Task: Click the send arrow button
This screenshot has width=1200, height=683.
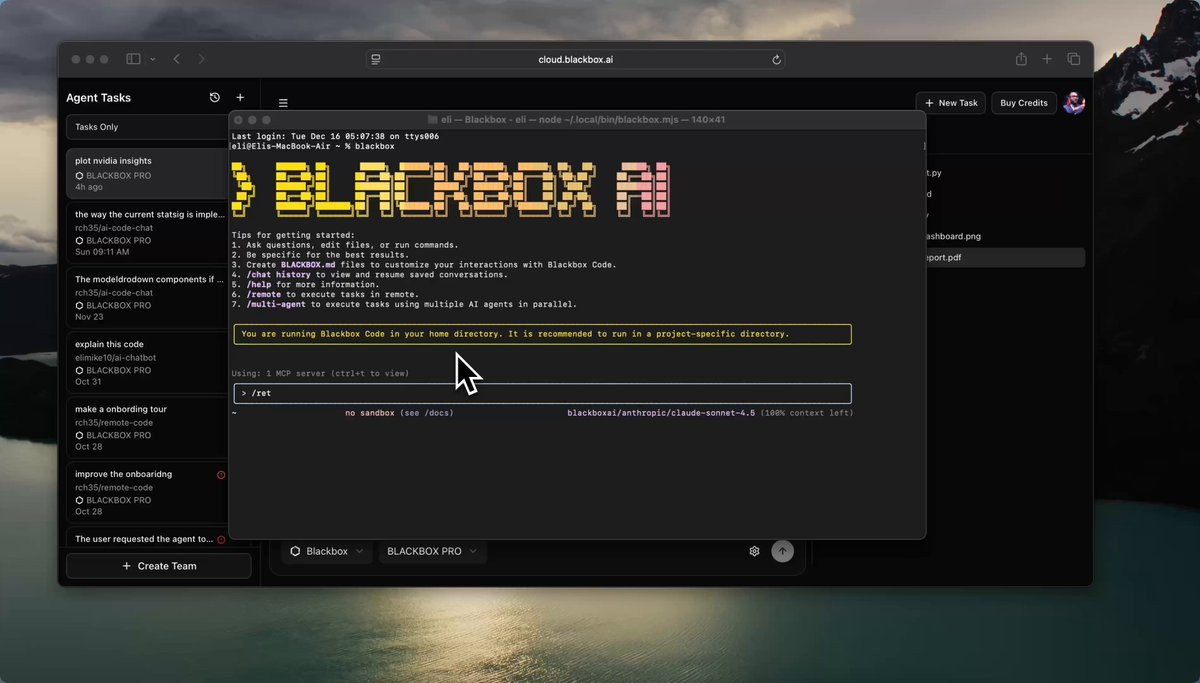Action: [x=783, y=551]
